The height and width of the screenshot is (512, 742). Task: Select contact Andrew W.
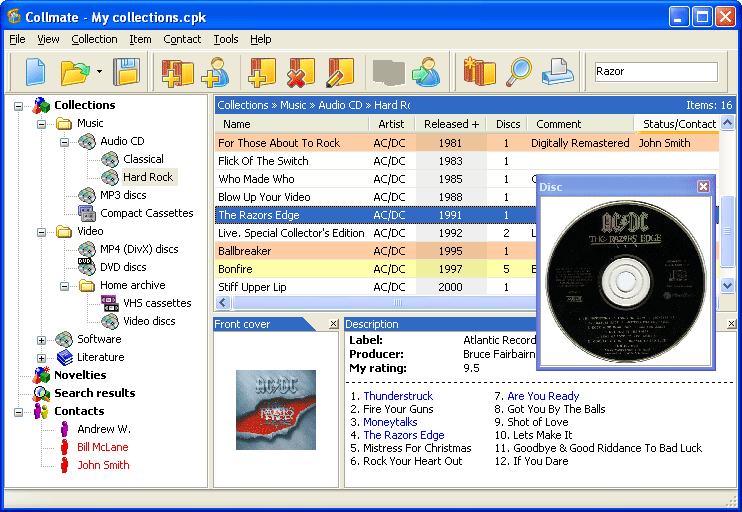tap(104, 429)
